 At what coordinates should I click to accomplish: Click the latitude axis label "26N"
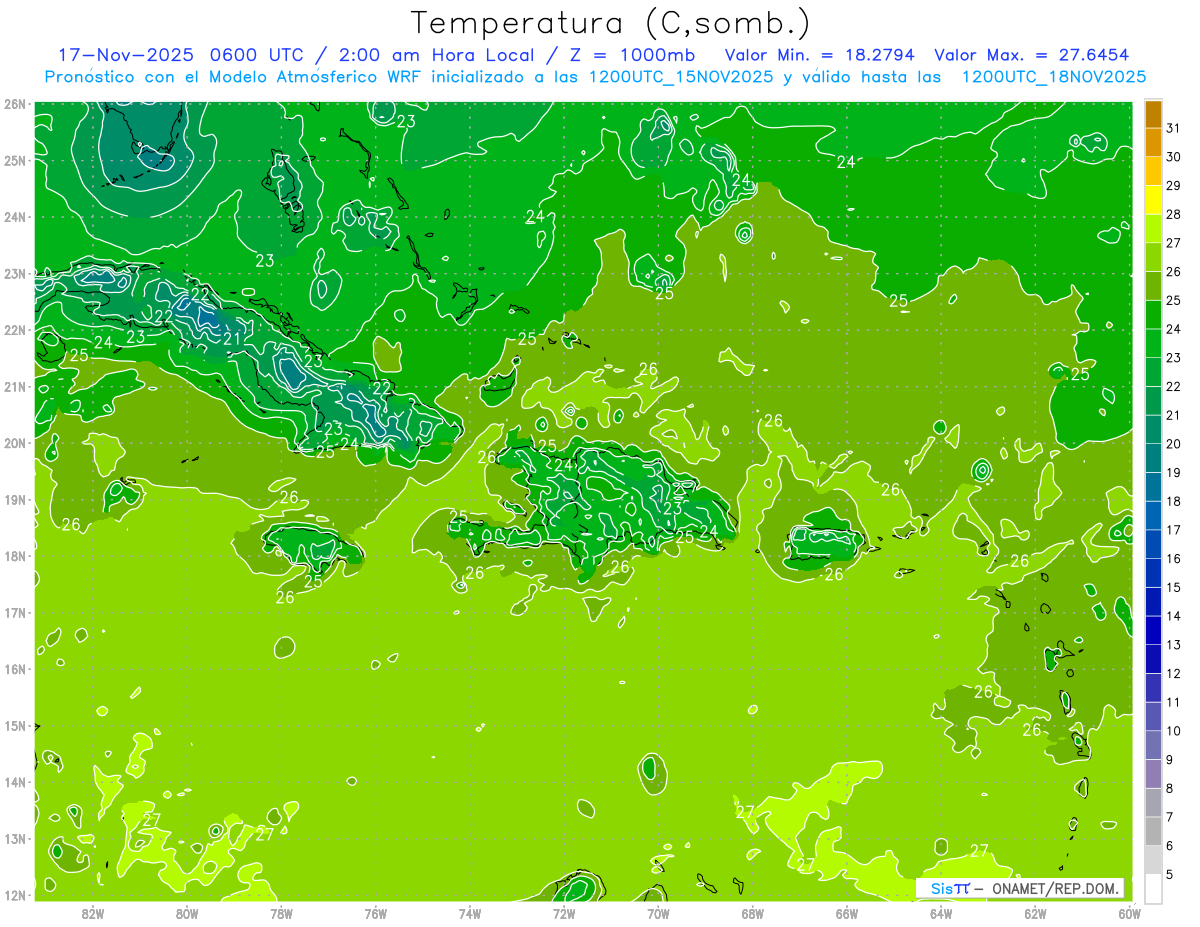(x=14, y=104)
